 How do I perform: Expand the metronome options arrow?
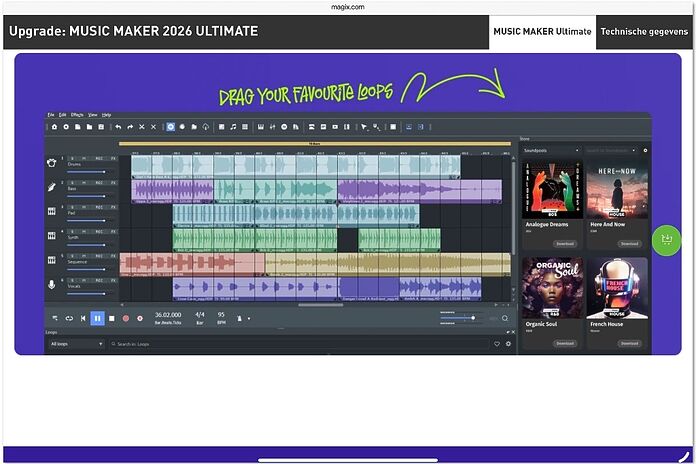coord(249,319)
